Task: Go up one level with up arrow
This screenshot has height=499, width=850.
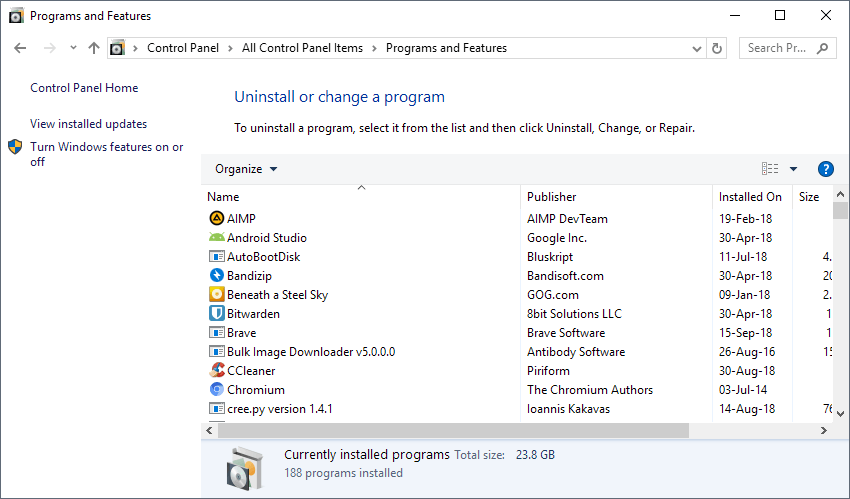Action: pyautogui.click(x=94, y=48)
